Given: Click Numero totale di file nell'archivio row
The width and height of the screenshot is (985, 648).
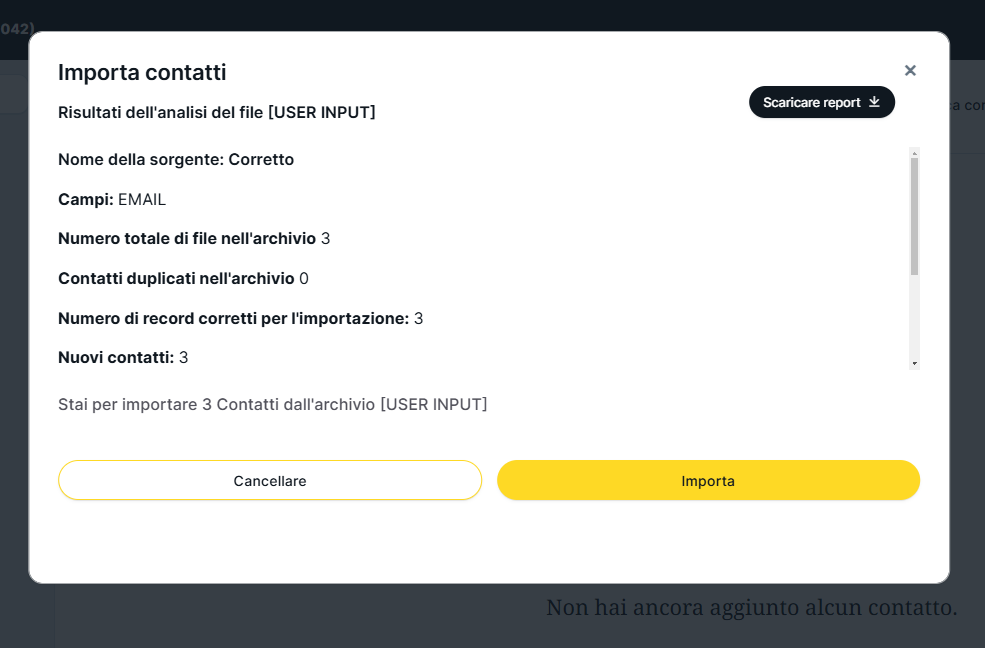Looking at the screenshot, I should 194,238.
